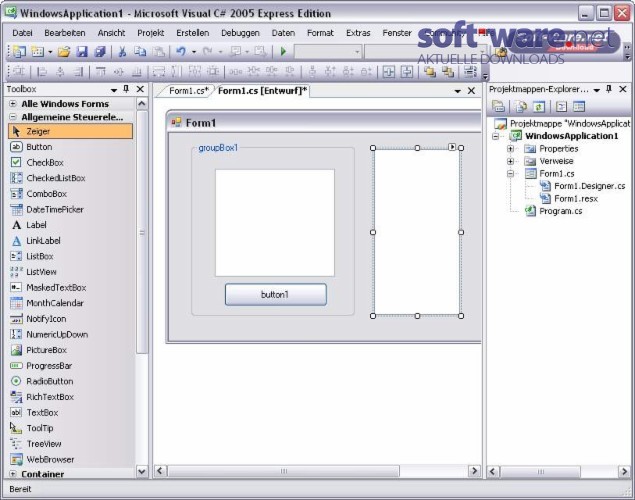The image size is (635, 500).
Task: Open the Toolbox window position dropdown arrow
Action: pyautogui.click(x=114, y=89)
